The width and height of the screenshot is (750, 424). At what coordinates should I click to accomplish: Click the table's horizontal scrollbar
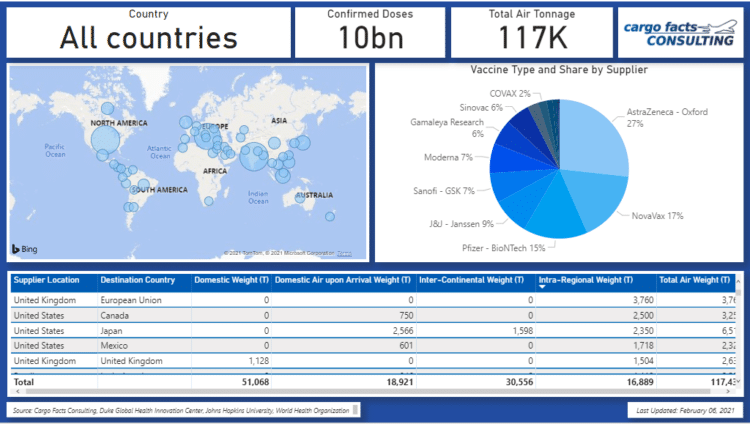[368, 391]
